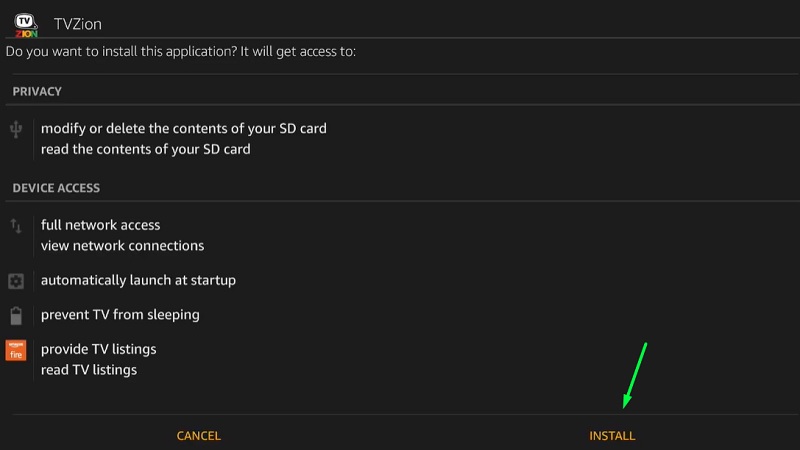Select the INSTALL button
This screenshot has width=800, height=450.
click(612, 436)
